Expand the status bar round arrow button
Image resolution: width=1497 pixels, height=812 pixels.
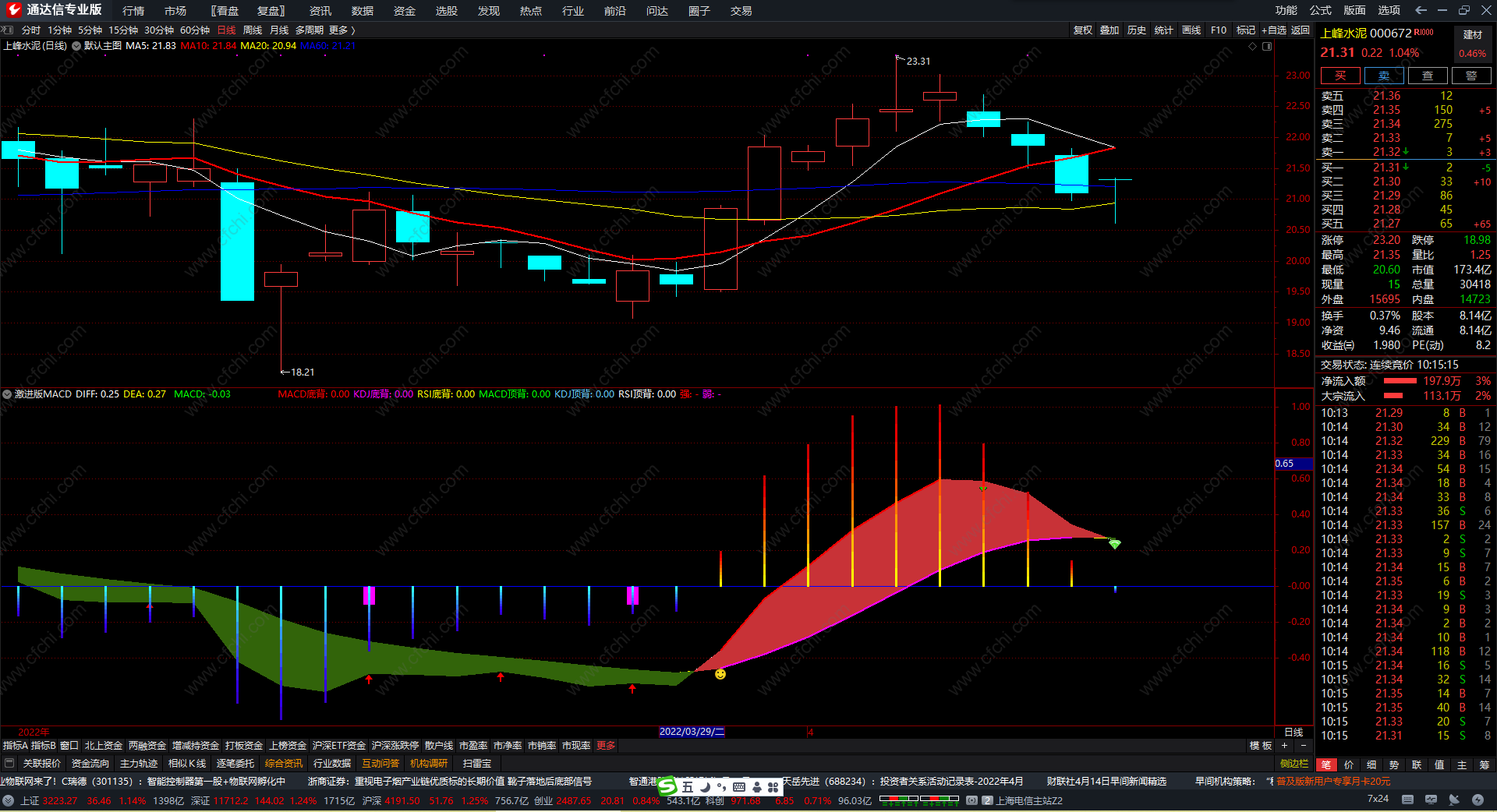coord(8,800)
